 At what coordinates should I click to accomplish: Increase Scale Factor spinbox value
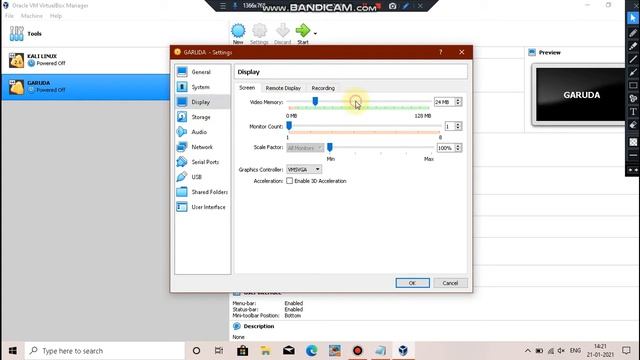458,146
